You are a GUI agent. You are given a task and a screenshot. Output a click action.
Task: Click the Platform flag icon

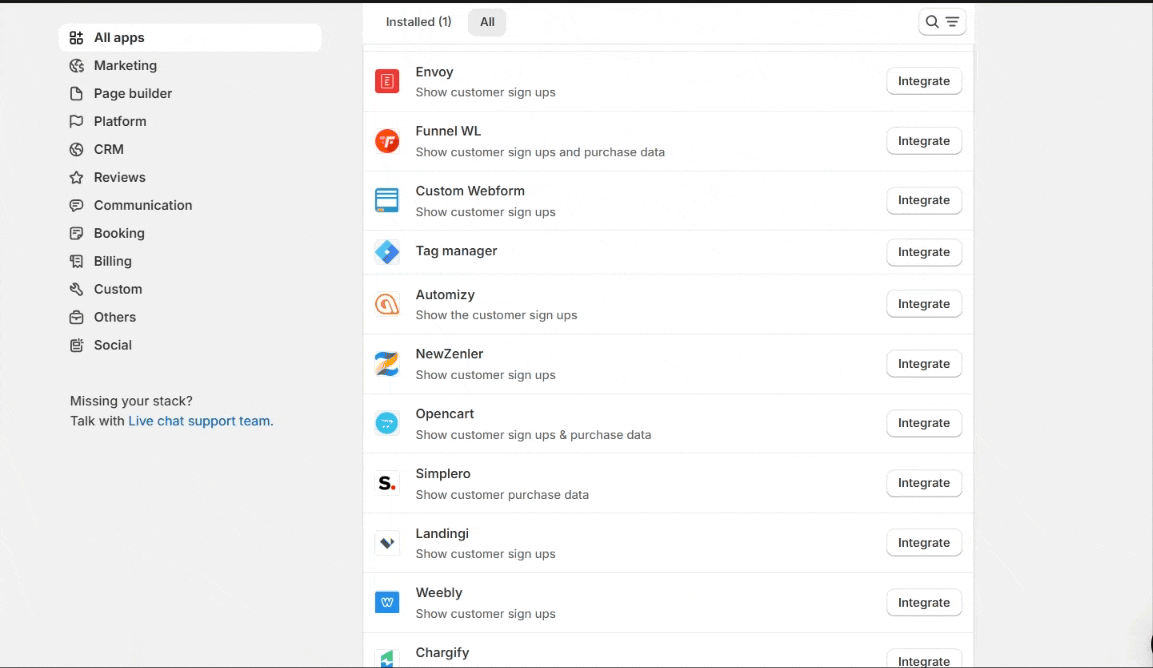76,121
